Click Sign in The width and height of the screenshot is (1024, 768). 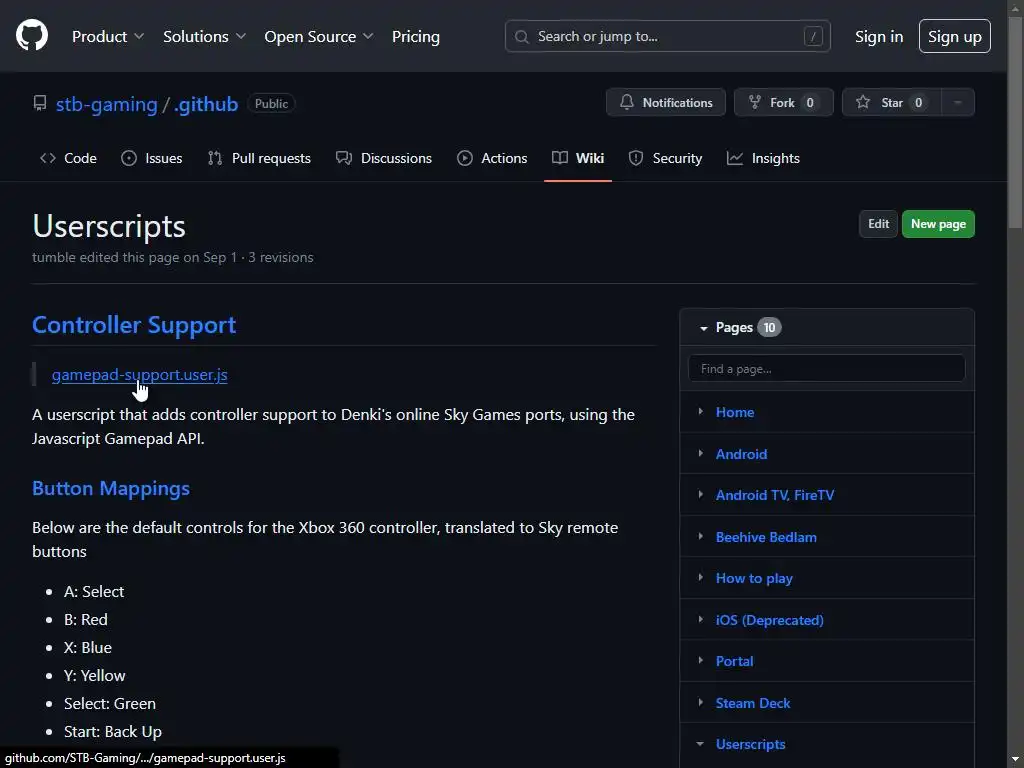point(879,37)
